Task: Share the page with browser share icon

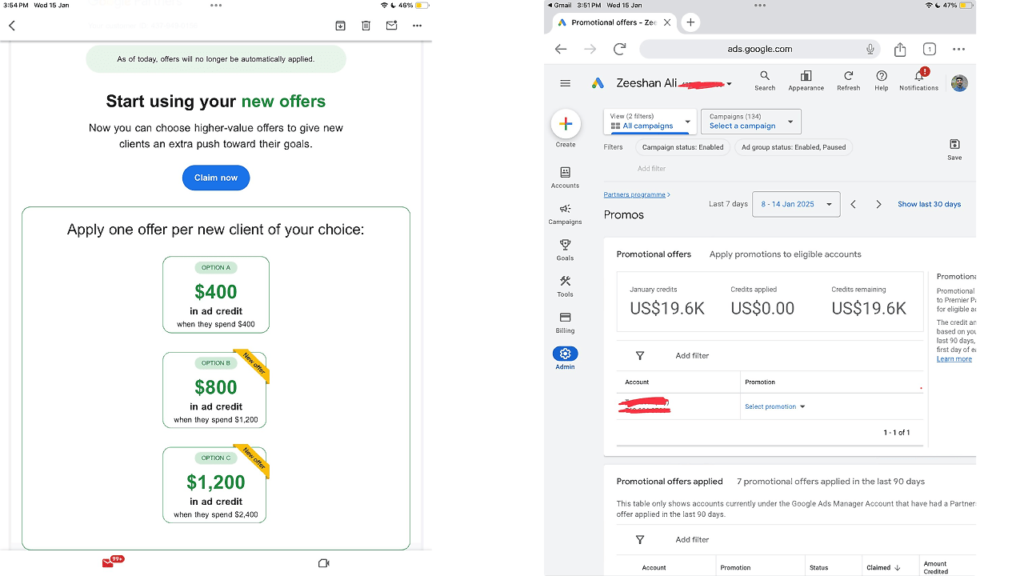Action: (x=900, y=49)
